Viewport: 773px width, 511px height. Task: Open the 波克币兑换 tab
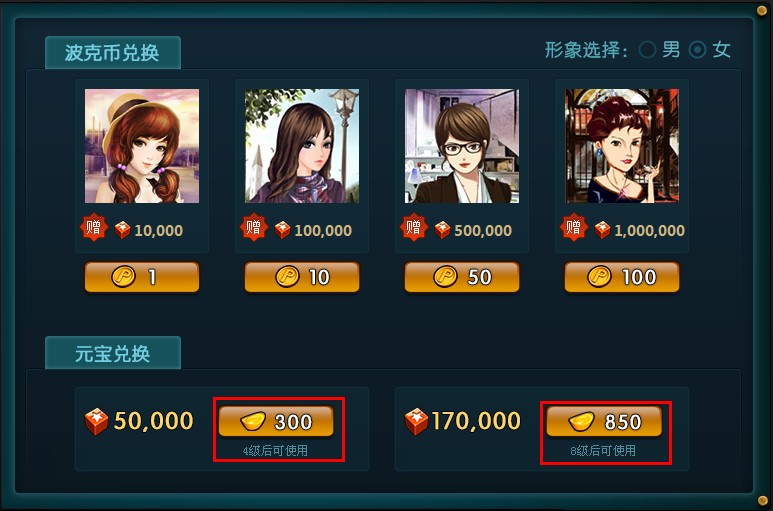pos(113,53)
